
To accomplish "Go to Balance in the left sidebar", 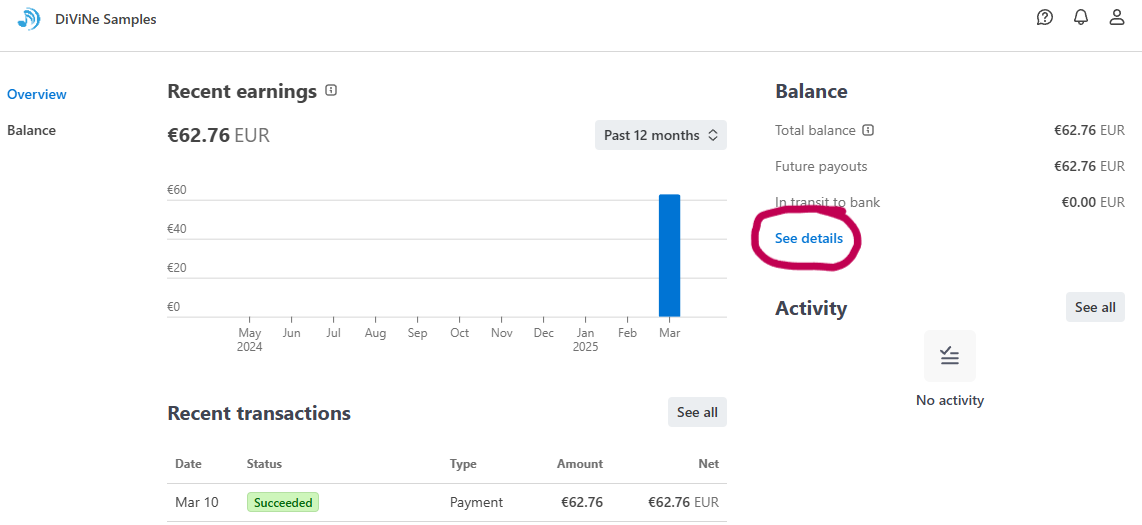I will 31,130.
